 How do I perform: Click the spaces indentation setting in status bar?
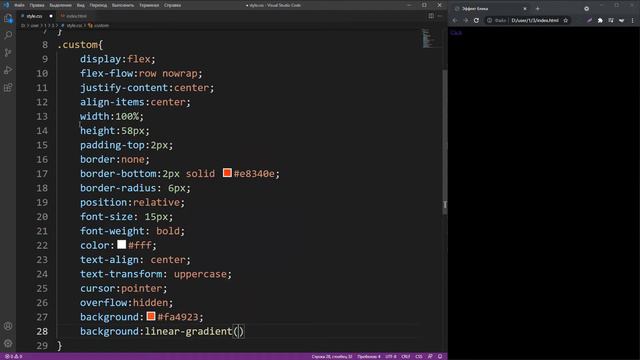point(369,356)
